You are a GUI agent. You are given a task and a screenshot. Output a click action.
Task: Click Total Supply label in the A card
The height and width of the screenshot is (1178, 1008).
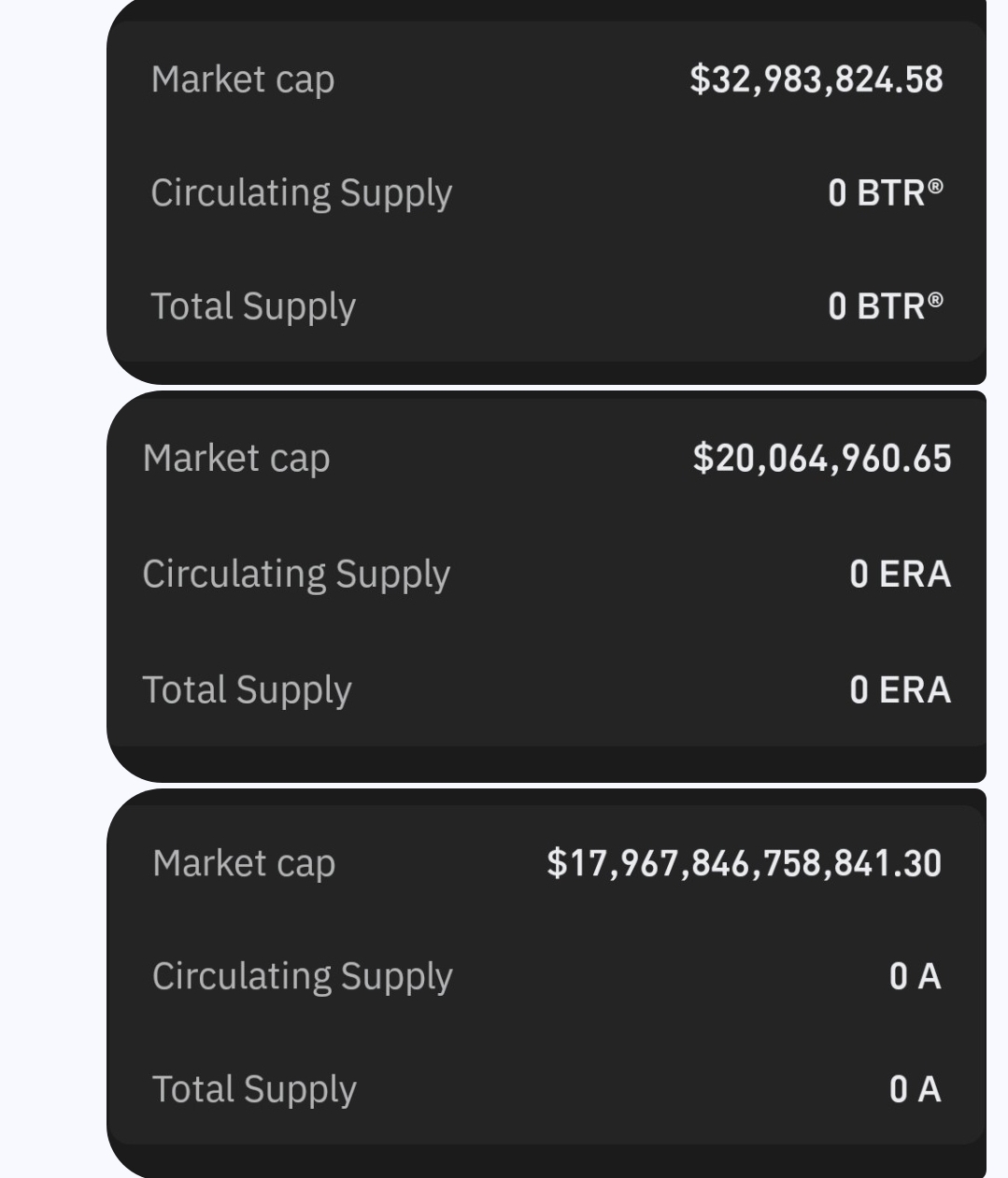click(x=254, y=1089)
